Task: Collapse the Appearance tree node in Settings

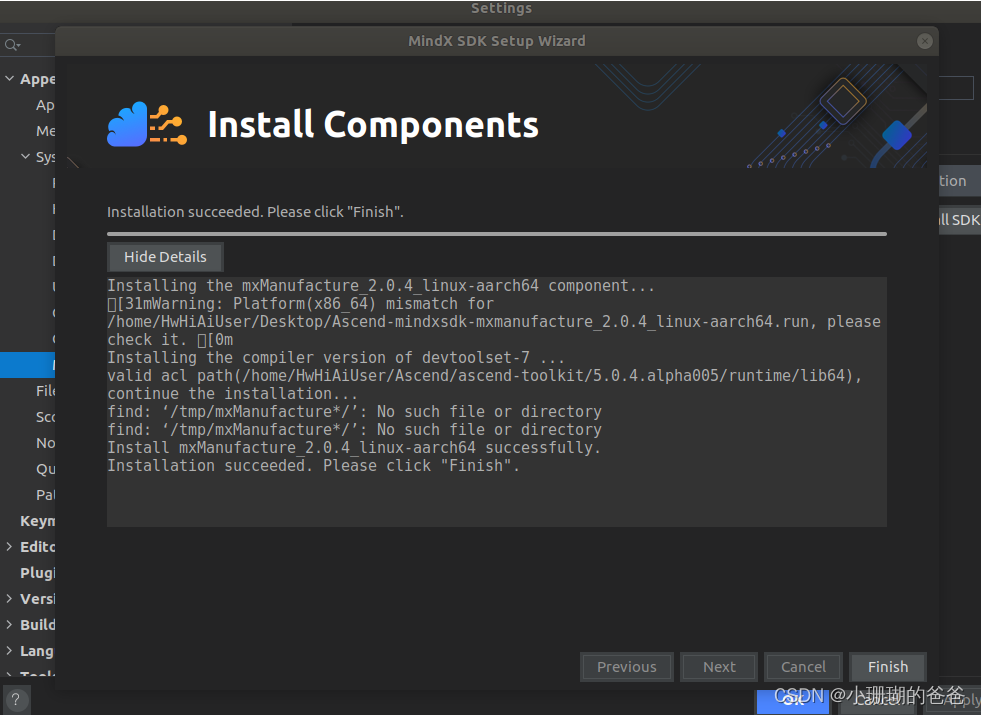Action: [9, 79]
